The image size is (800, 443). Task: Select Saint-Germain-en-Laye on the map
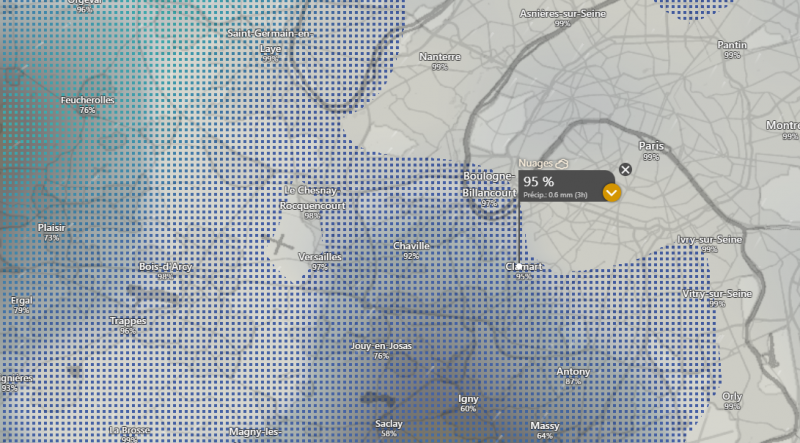(x=270, y=41)
